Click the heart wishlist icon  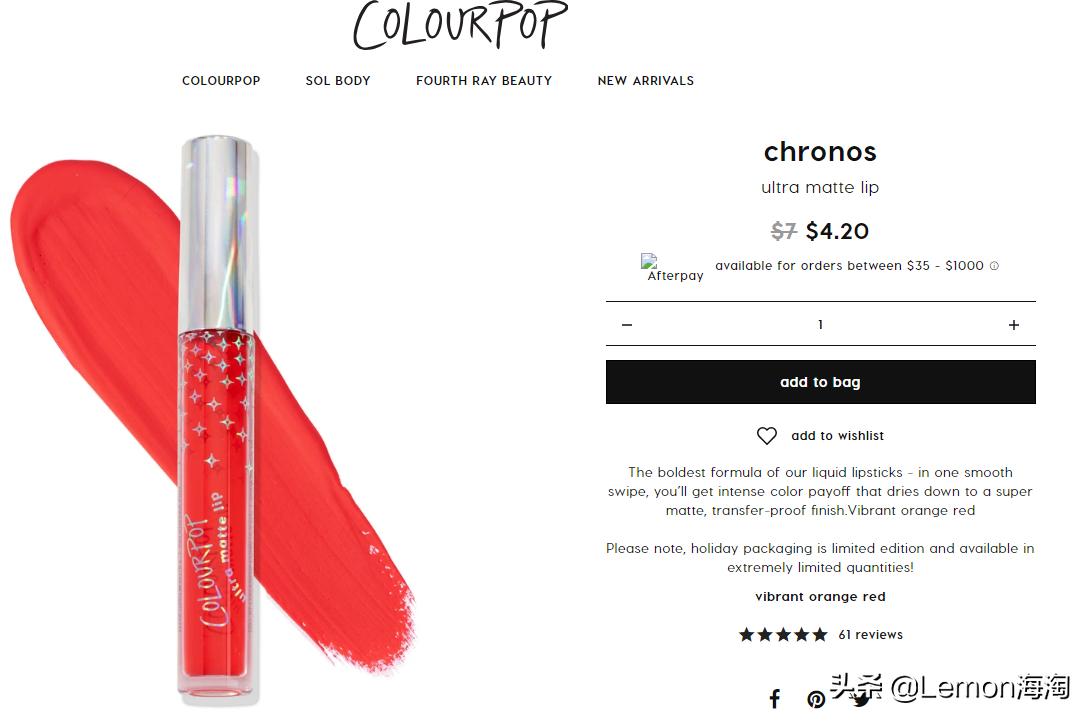766,436
